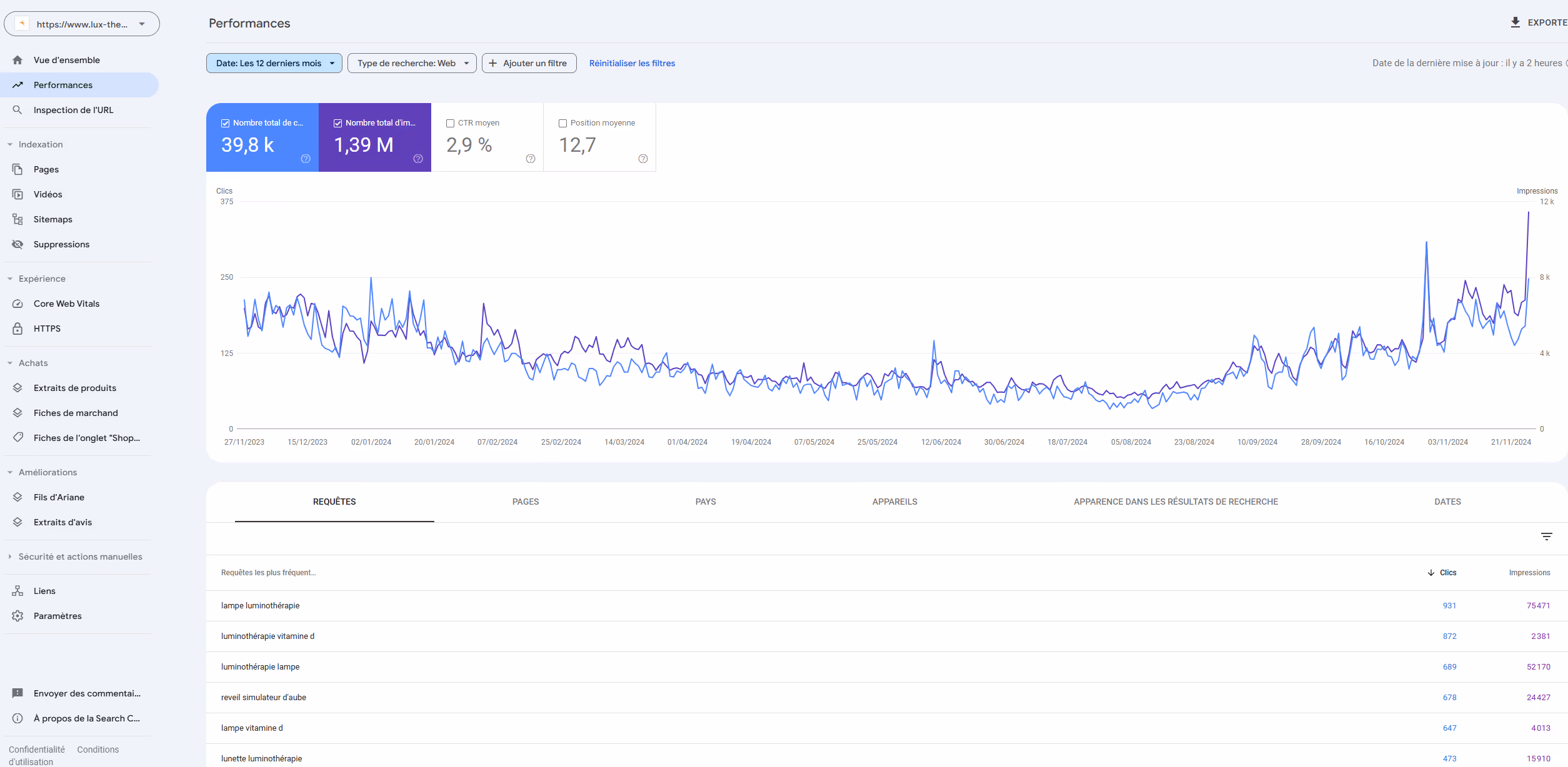Enable the Position moyenne checkbox
1568x767 pixels.
point(562,123)
